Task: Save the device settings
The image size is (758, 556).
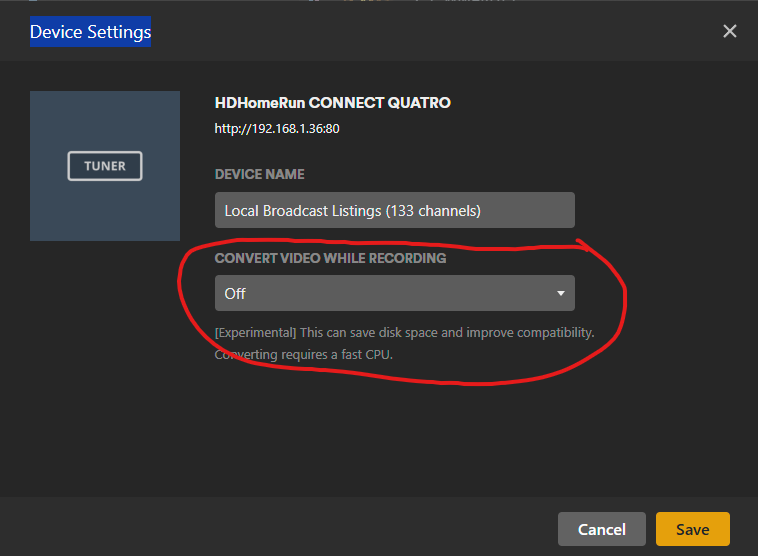Action: click(x=692, y=529)
